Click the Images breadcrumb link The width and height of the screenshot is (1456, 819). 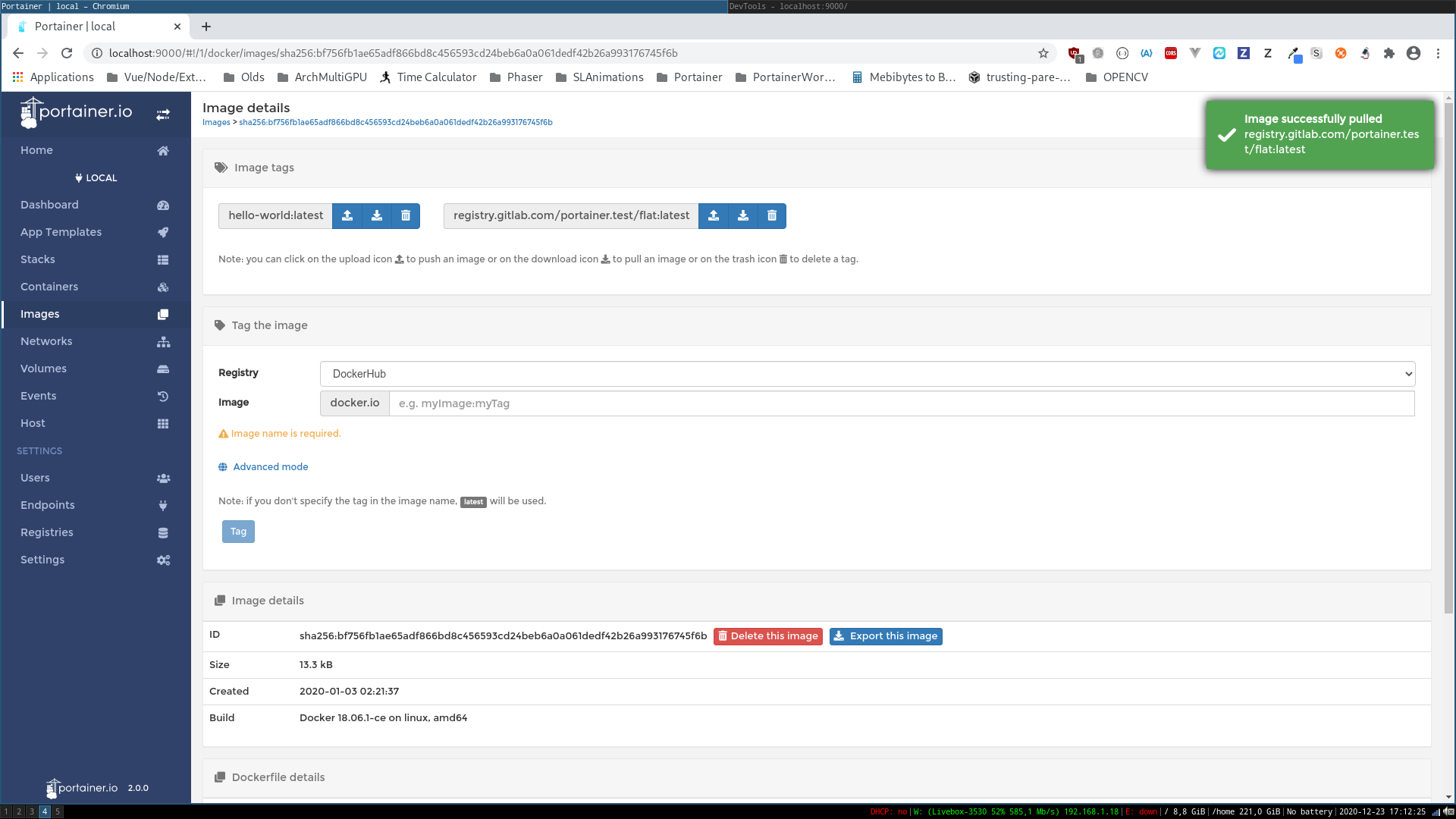click(x=216, y=122)
